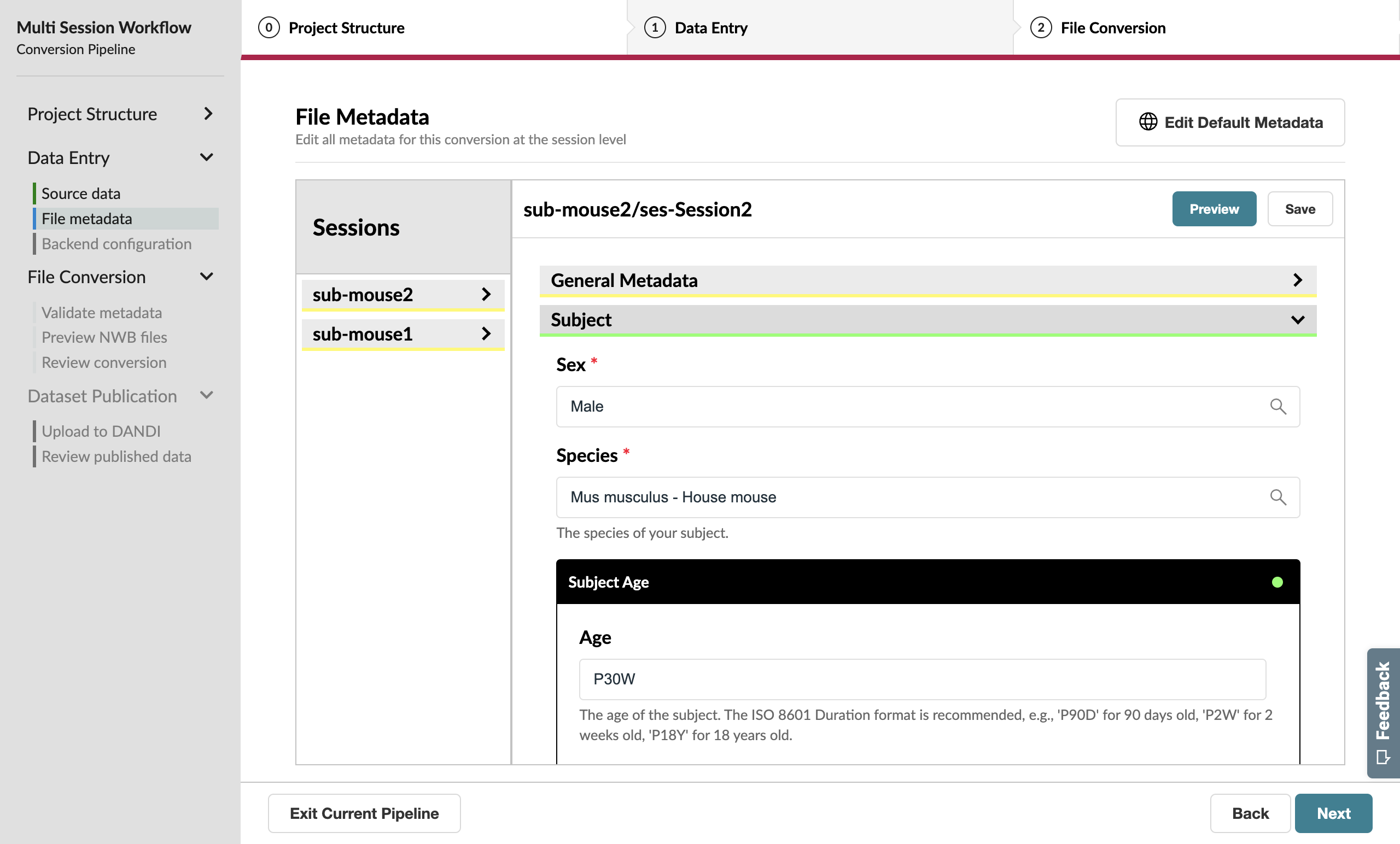Open the Feedback side button
The image size is (1400, 844).
(x=1383, y=713)
